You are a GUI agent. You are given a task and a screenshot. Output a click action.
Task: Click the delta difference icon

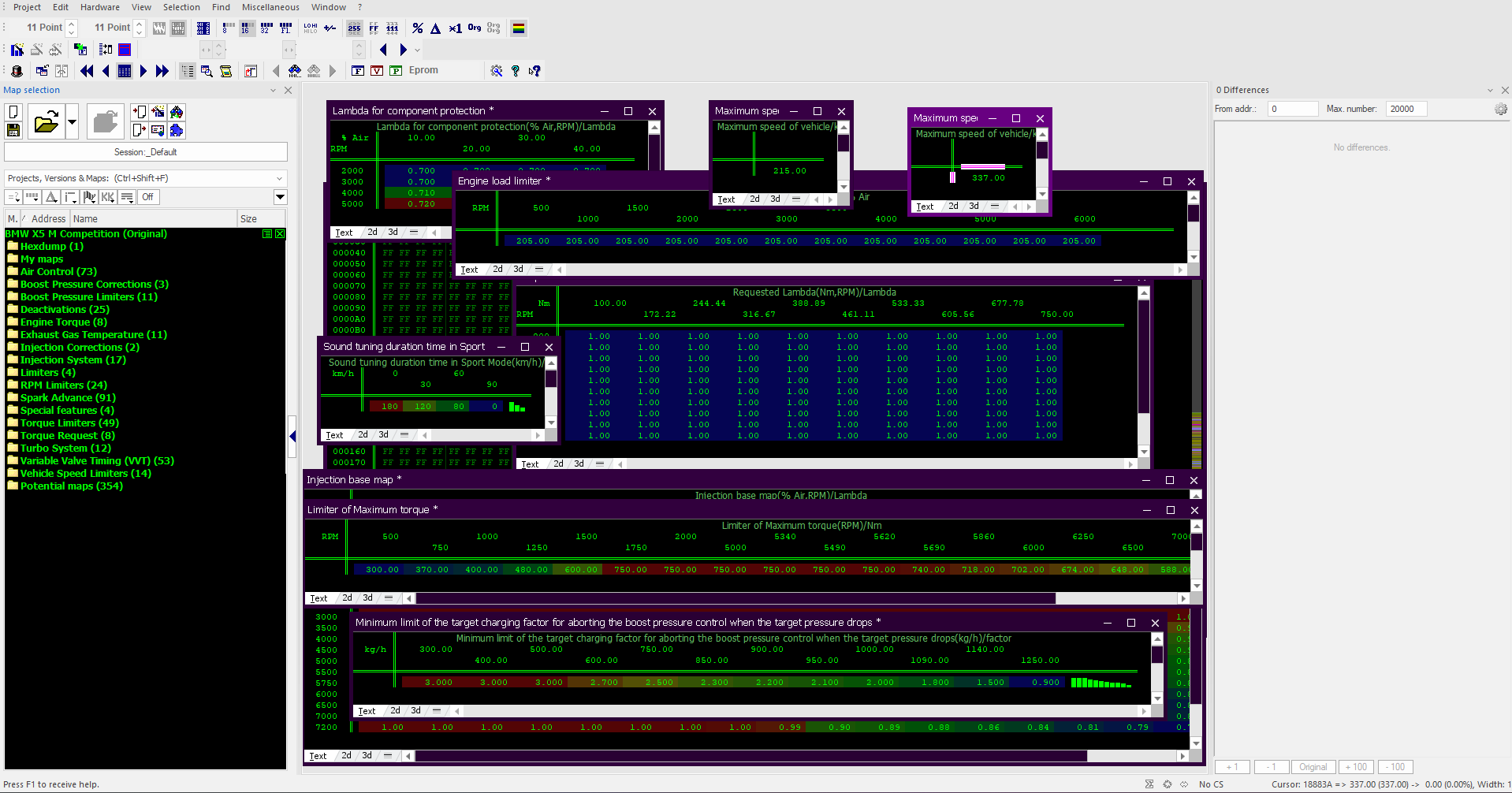(x=435, y=28)
